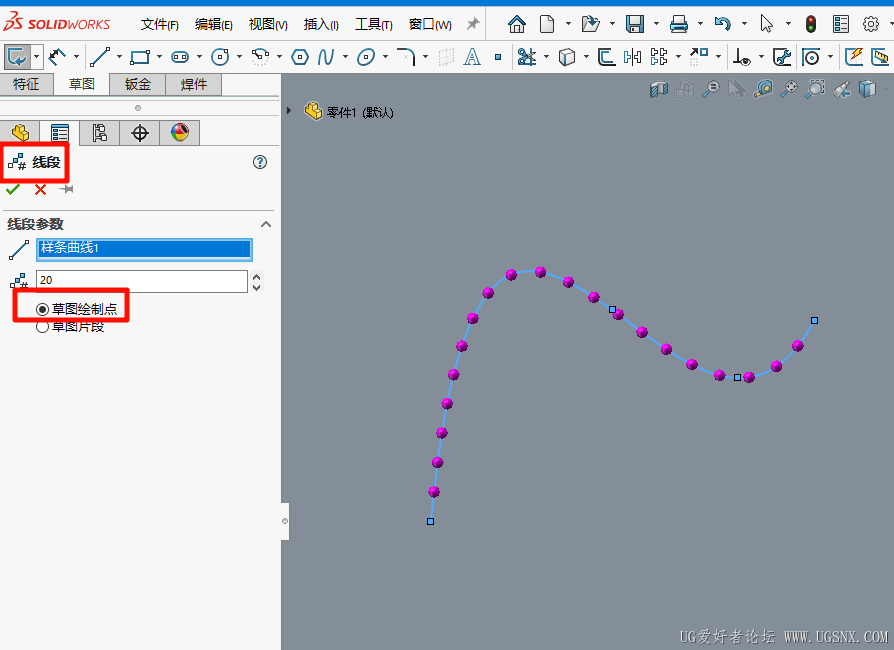
Task: Open the Save icon dropdown arrow
Action: 656,24
